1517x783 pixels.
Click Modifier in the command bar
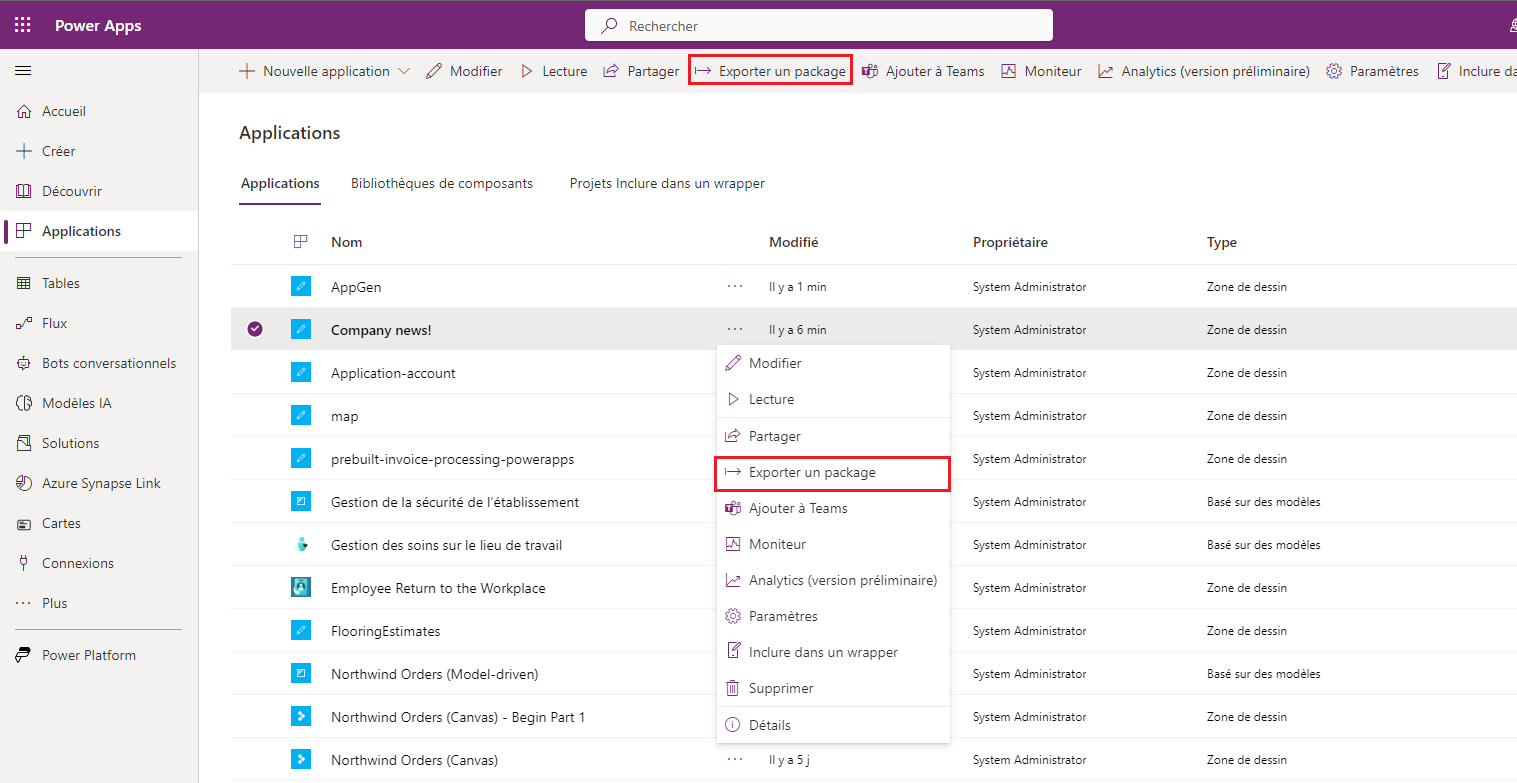pos(464,71)
